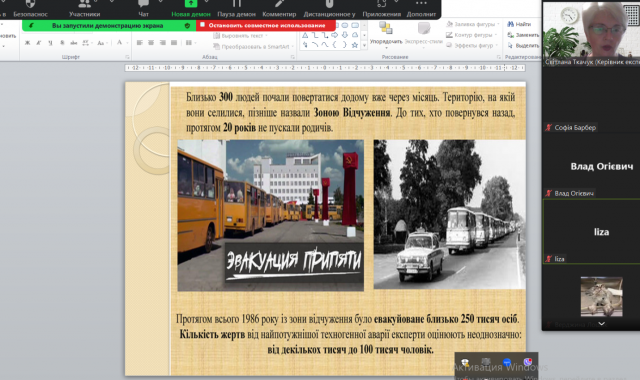Expand the shapes gallery more arrow
The height and width of the screenshot is (380, 640).
pyautogui.click(x=364, y=46)
